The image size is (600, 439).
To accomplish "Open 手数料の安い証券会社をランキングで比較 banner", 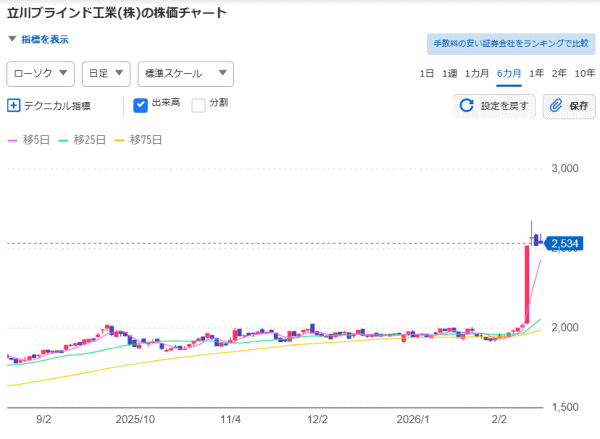I will point(511,43).
